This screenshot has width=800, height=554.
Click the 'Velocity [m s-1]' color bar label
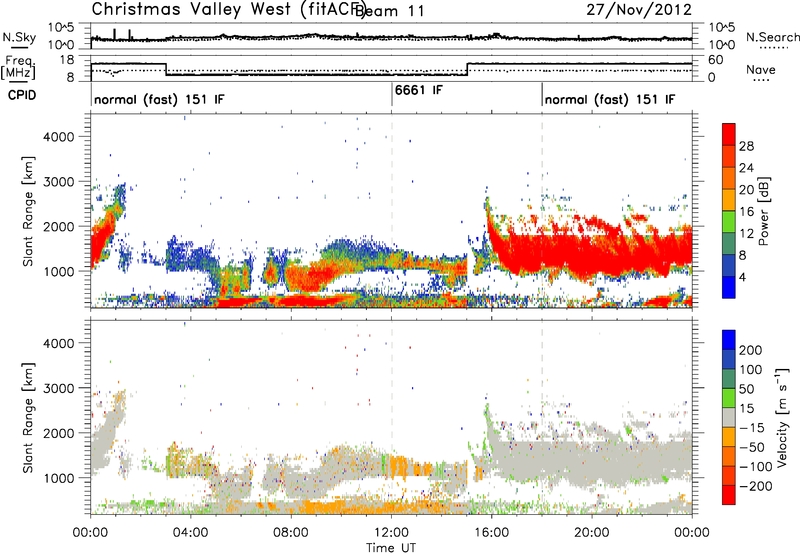(x=782, y=417)
